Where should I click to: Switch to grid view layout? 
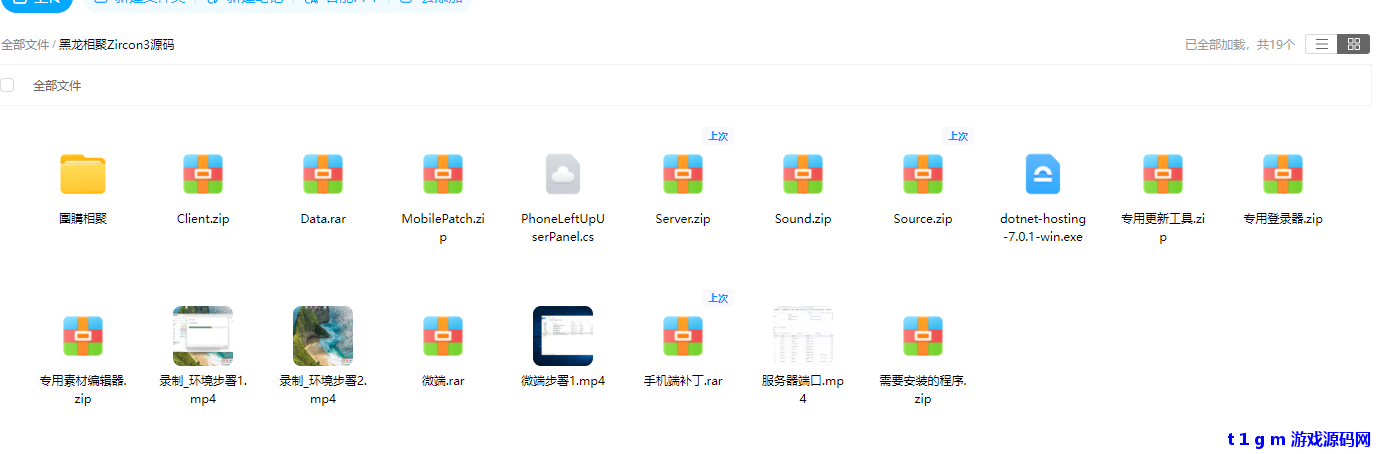(x=1354, y=44)
